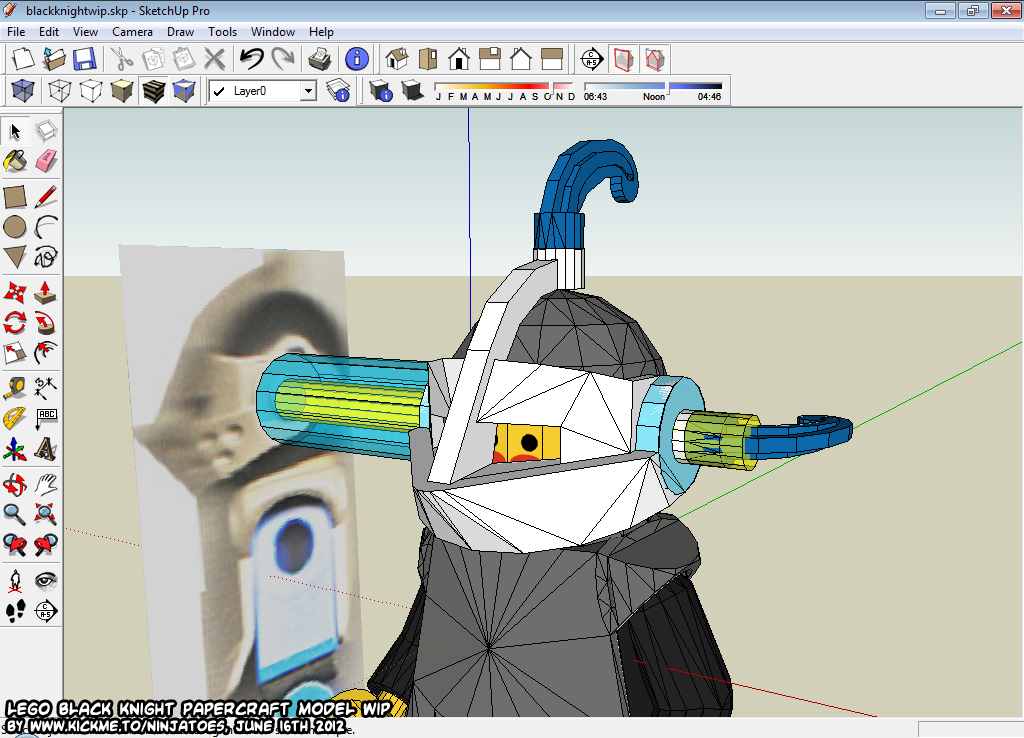
Task: Choose the Push/Pull tool
Action: 45,292
